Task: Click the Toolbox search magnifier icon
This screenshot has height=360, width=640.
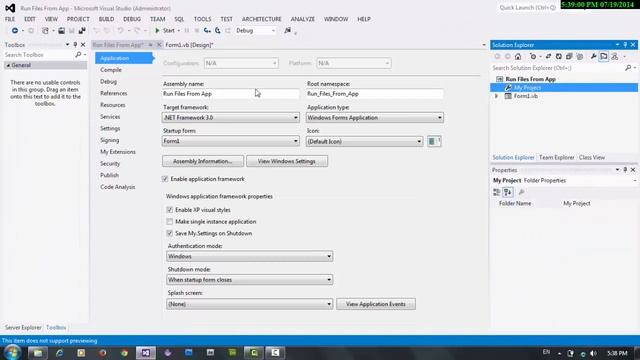Action: click(x=78, y=55)
